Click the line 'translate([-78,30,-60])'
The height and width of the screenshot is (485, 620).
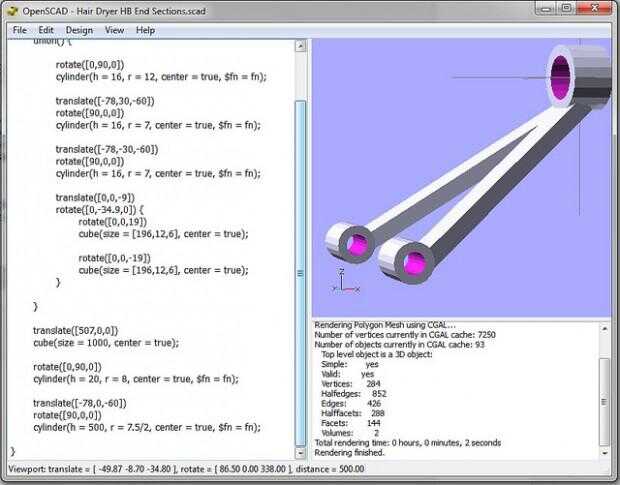(105, 101)
